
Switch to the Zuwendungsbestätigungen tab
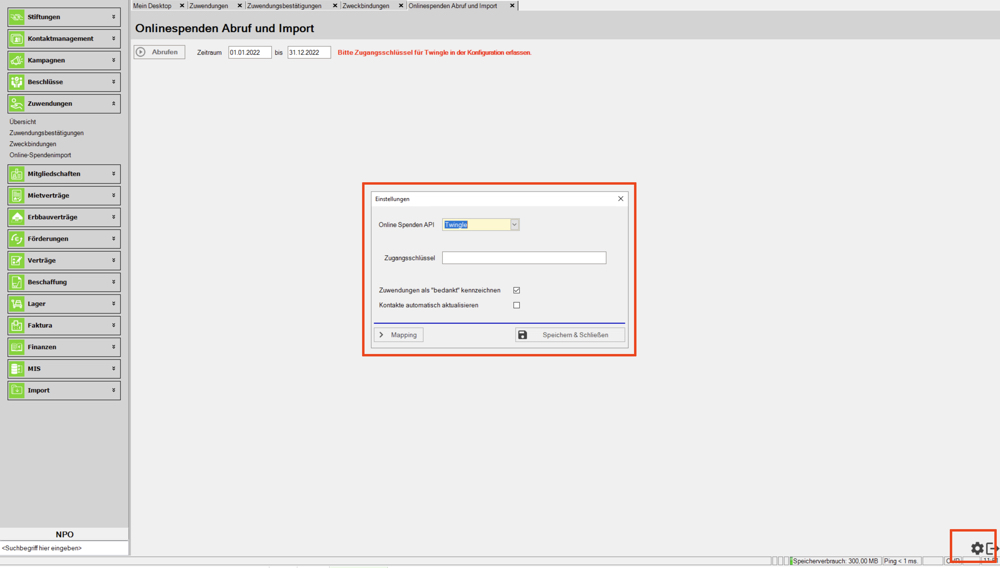tap(284, 6)
